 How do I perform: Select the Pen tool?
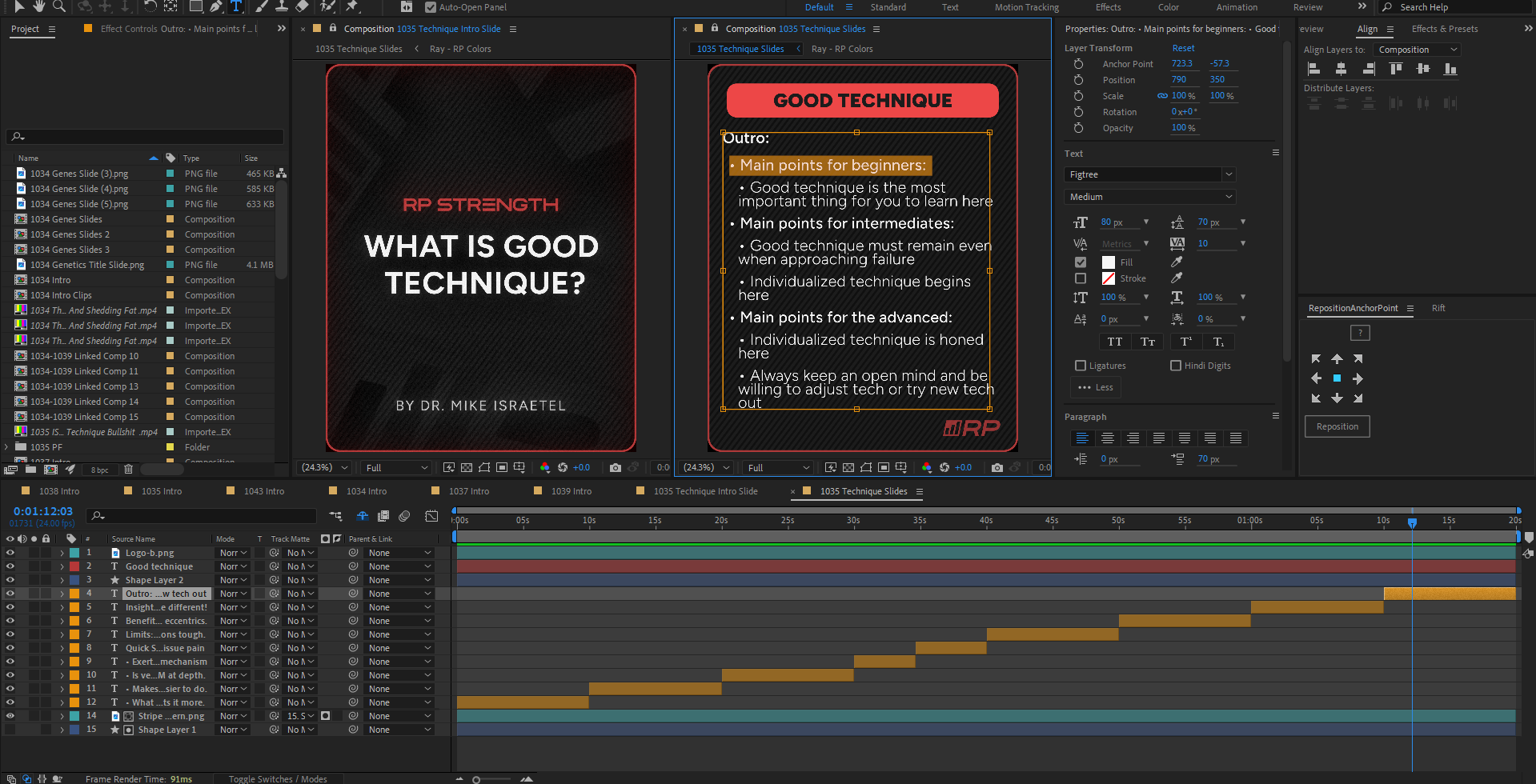pyautogui.click(x=216, y=6)
